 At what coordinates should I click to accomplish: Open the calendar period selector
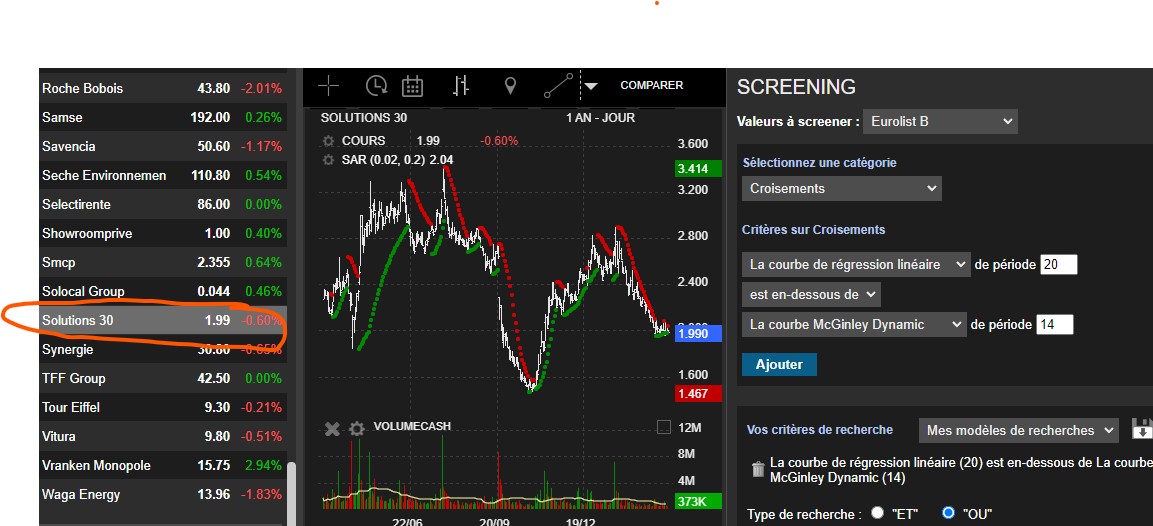[x=413, y=86]
